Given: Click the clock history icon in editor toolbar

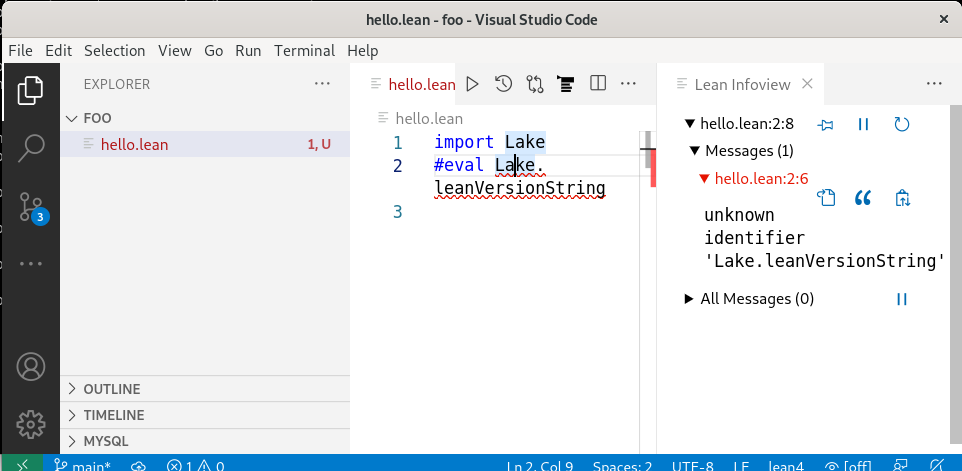Looking at the screenshot, I should [503, 84].
